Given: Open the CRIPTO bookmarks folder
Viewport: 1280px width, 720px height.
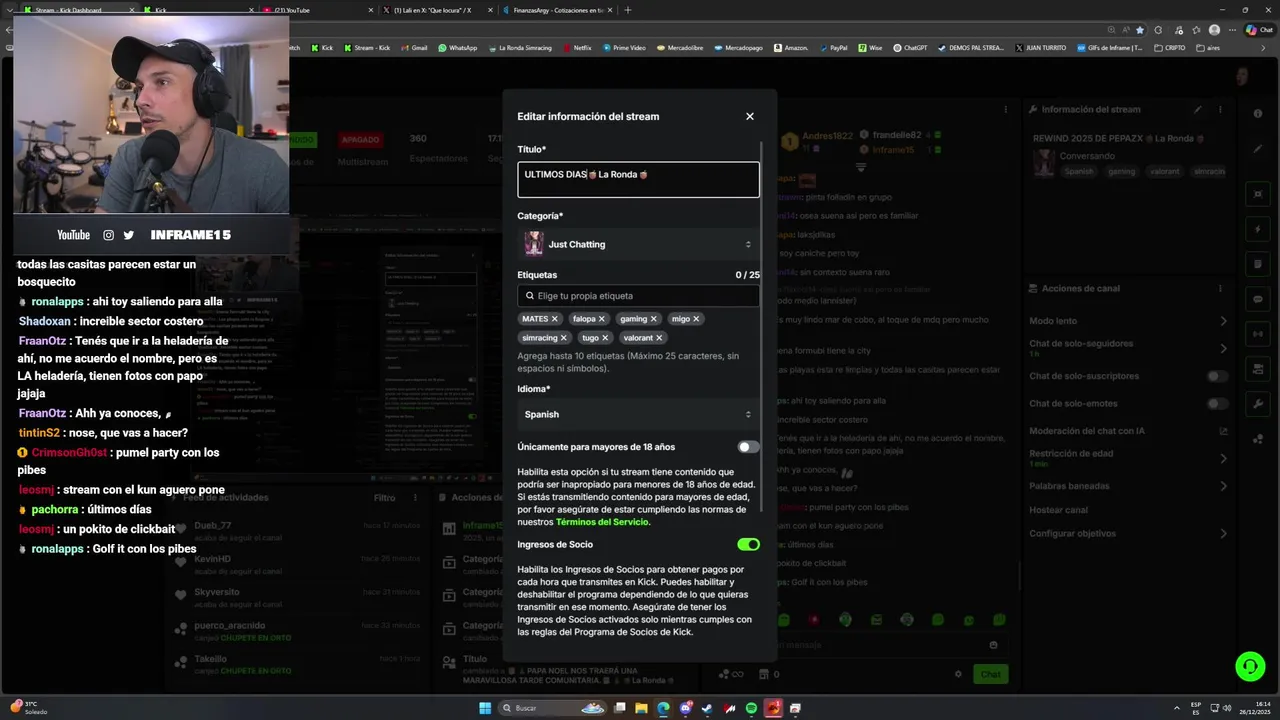Looking at the screenshot, I should (1170, 48).
